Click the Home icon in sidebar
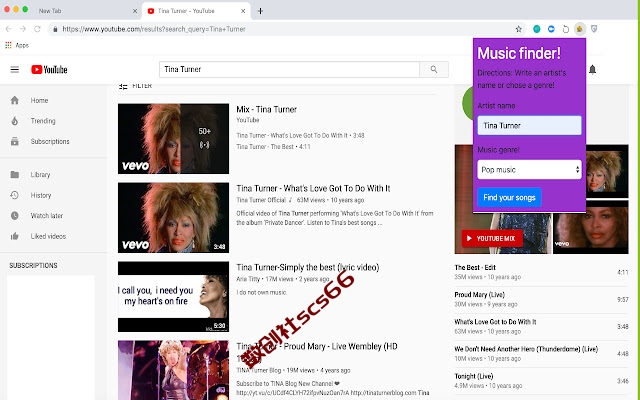Image resolution: width=640 pixels, height=400 pixels. [x=15, y=100]
